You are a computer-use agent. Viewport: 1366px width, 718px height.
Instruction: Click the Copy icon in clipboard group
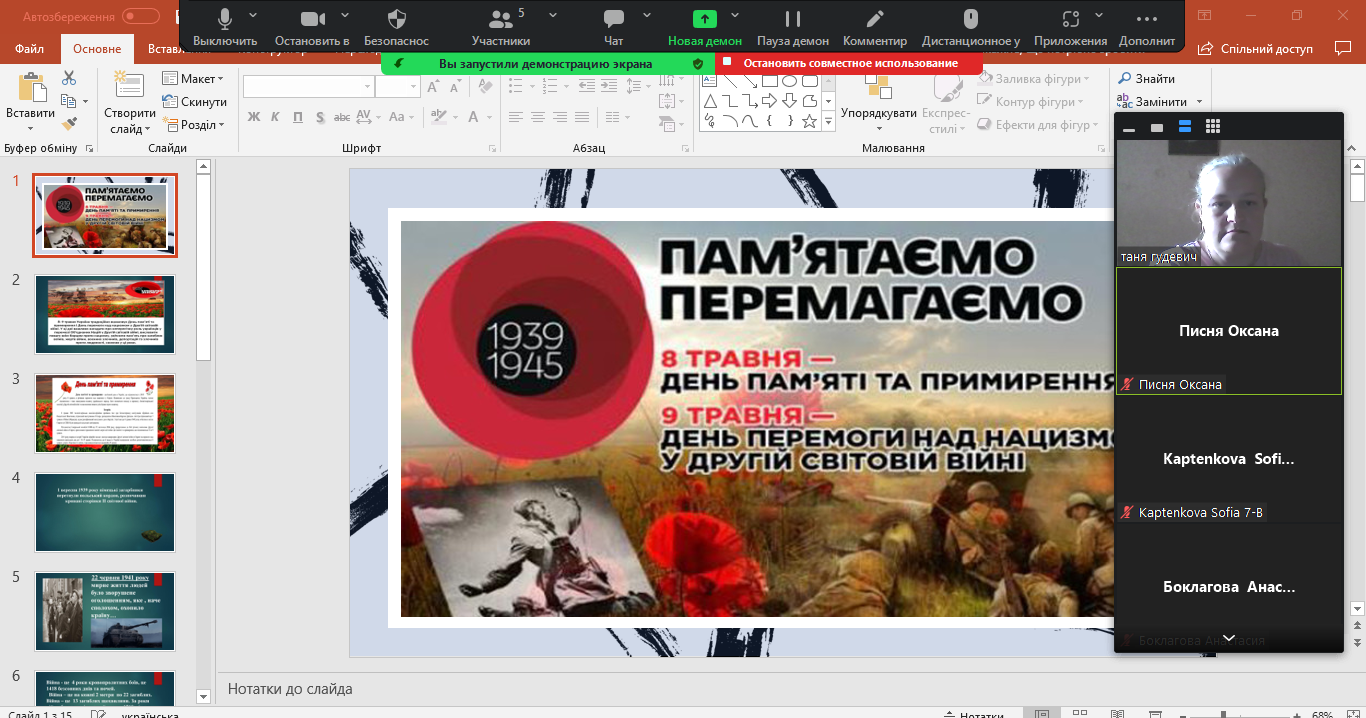[69, 101]
